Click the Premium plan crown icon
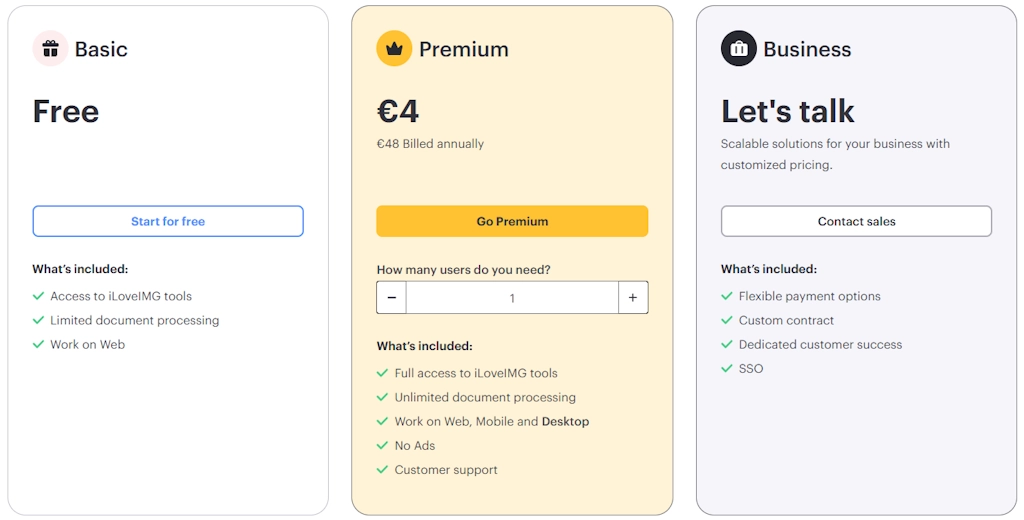Image resolution: width=1024 pixels, height=520 pixels. 394,48
